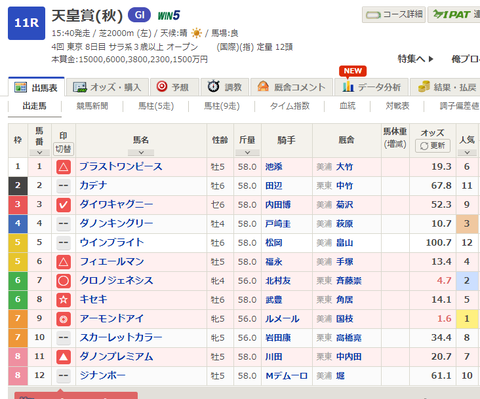Screen dimensions: 480x399
Task: Click the sunny weather icon
Action: [x=196, y=33]
